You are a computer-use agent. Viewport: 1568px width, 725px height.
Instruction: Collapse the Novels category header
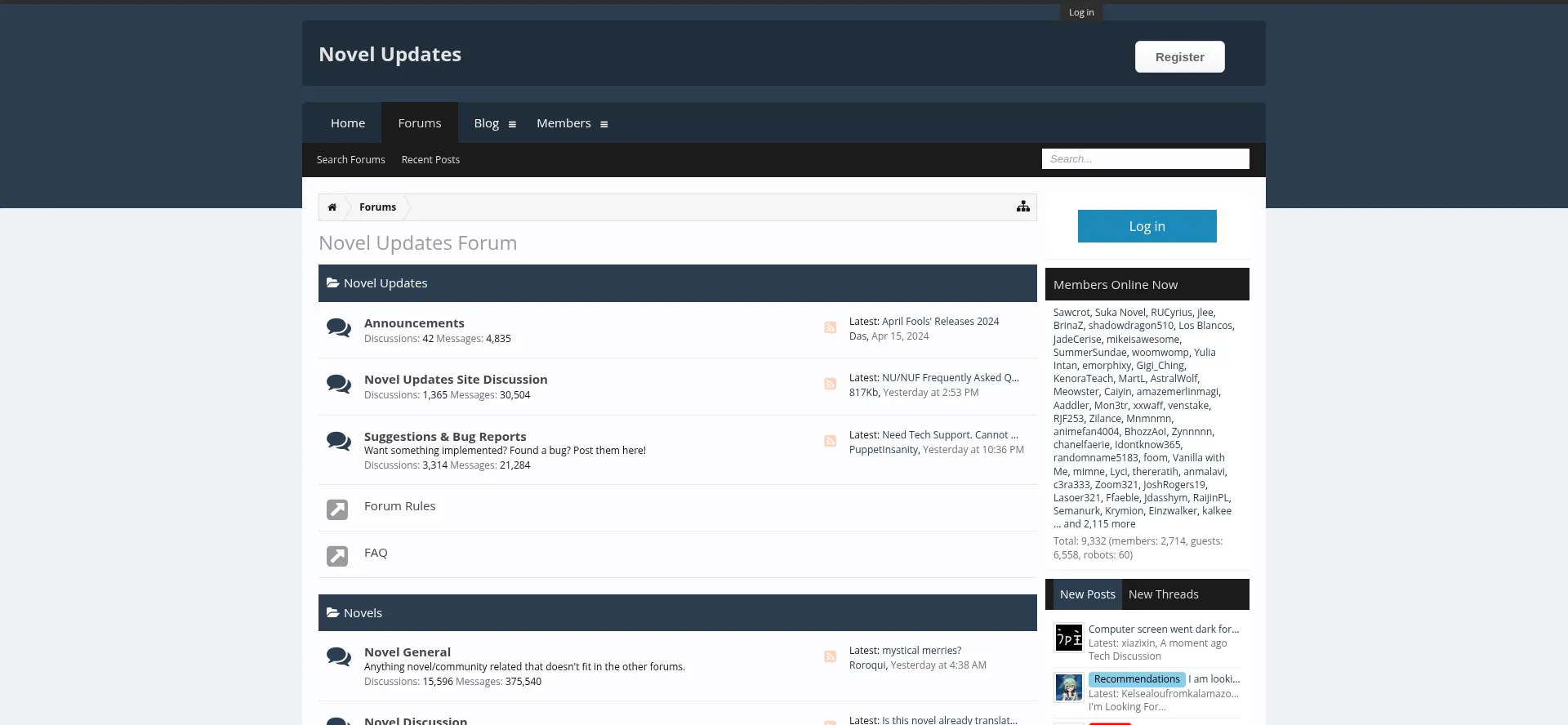(x=333, y=613)
